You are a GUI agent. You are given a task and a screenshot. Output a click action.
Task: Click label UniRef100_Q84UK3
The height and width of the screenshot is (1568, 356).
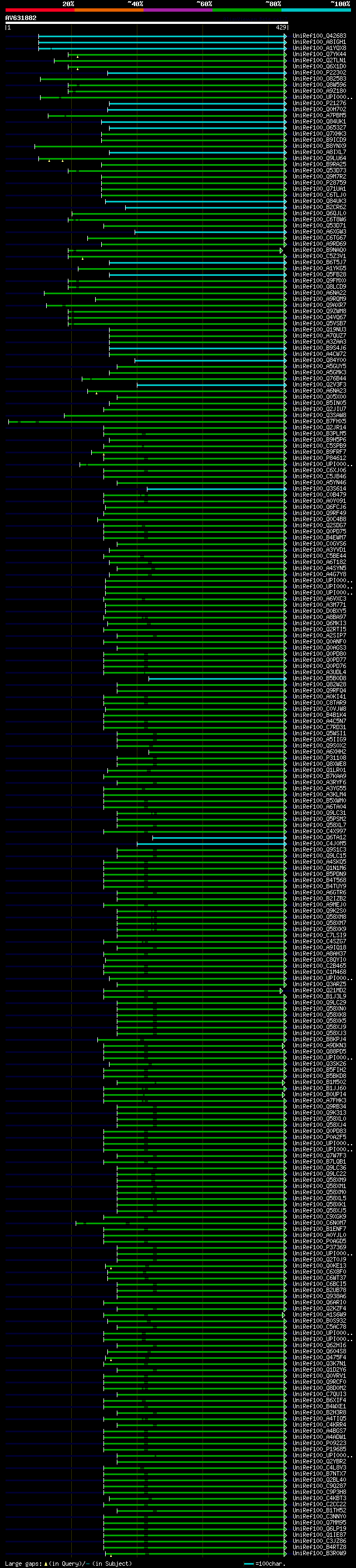319,201
